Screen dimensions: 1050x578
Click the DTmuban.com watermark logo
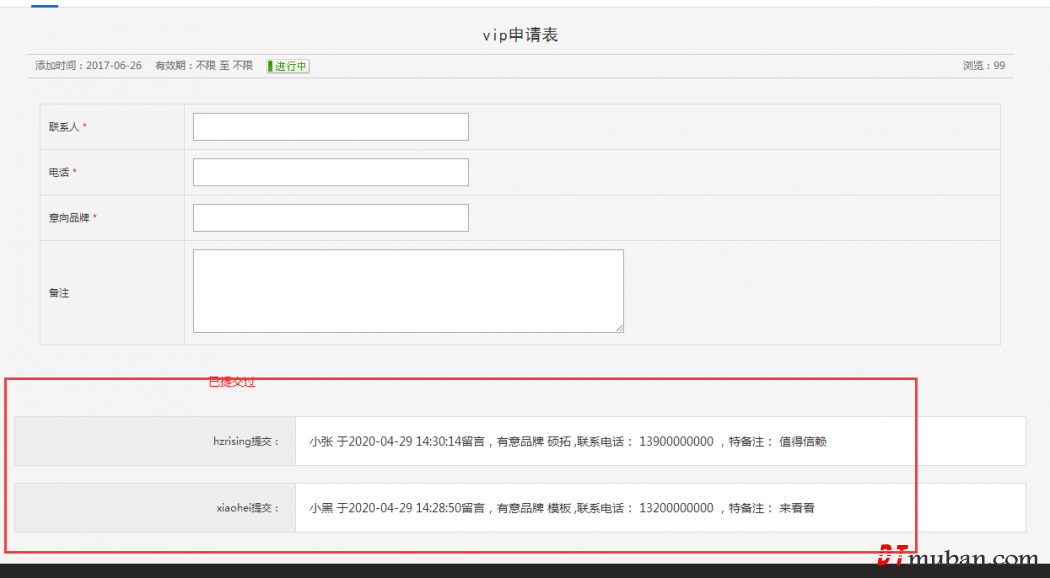(x=957, y=558)
